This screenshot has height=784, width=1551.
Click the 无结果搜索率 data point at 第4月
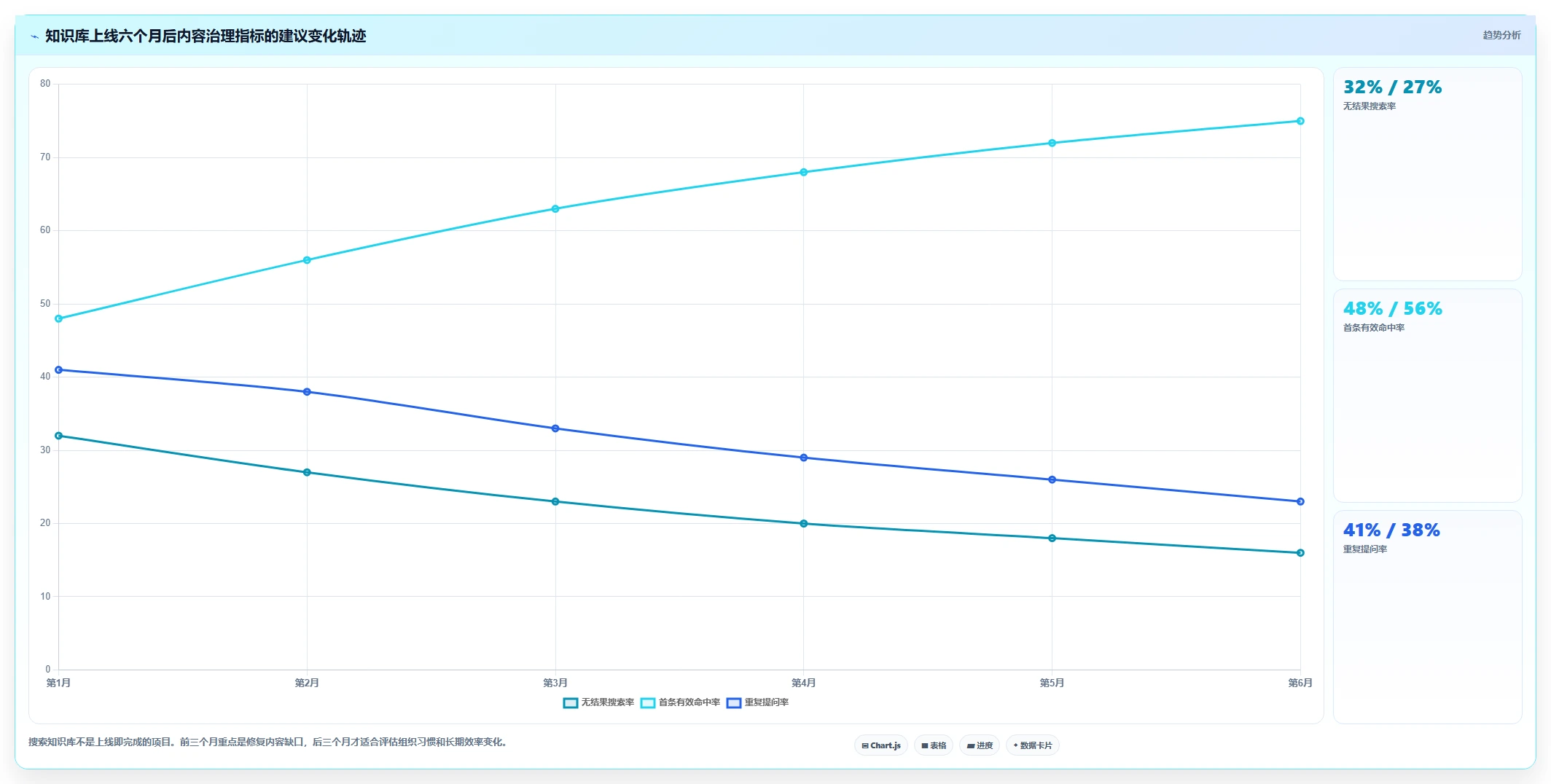click(x=804, y=523)
